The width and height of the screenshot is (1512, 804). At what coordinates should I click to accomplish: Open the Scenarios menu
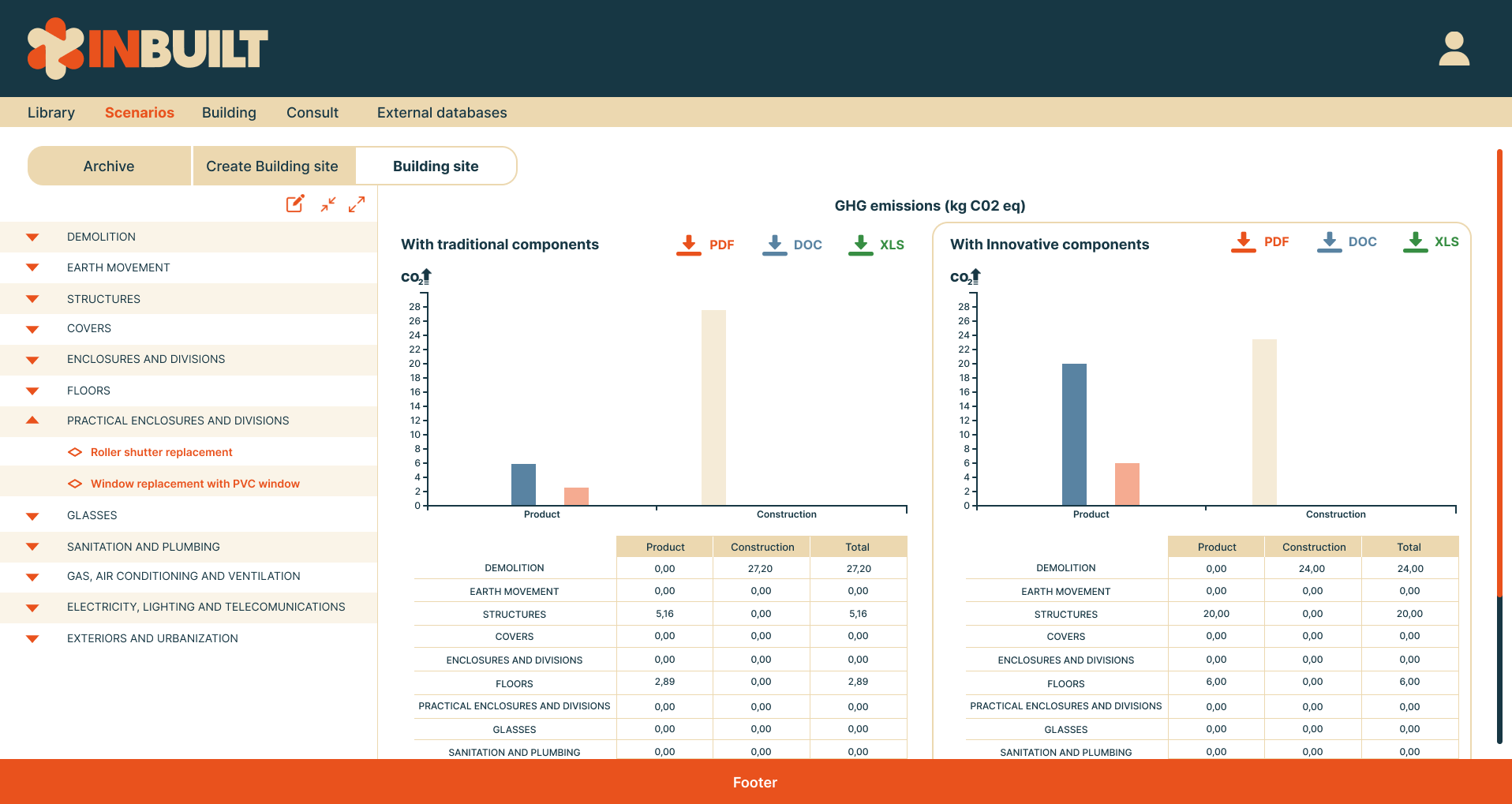coord(140,113)
